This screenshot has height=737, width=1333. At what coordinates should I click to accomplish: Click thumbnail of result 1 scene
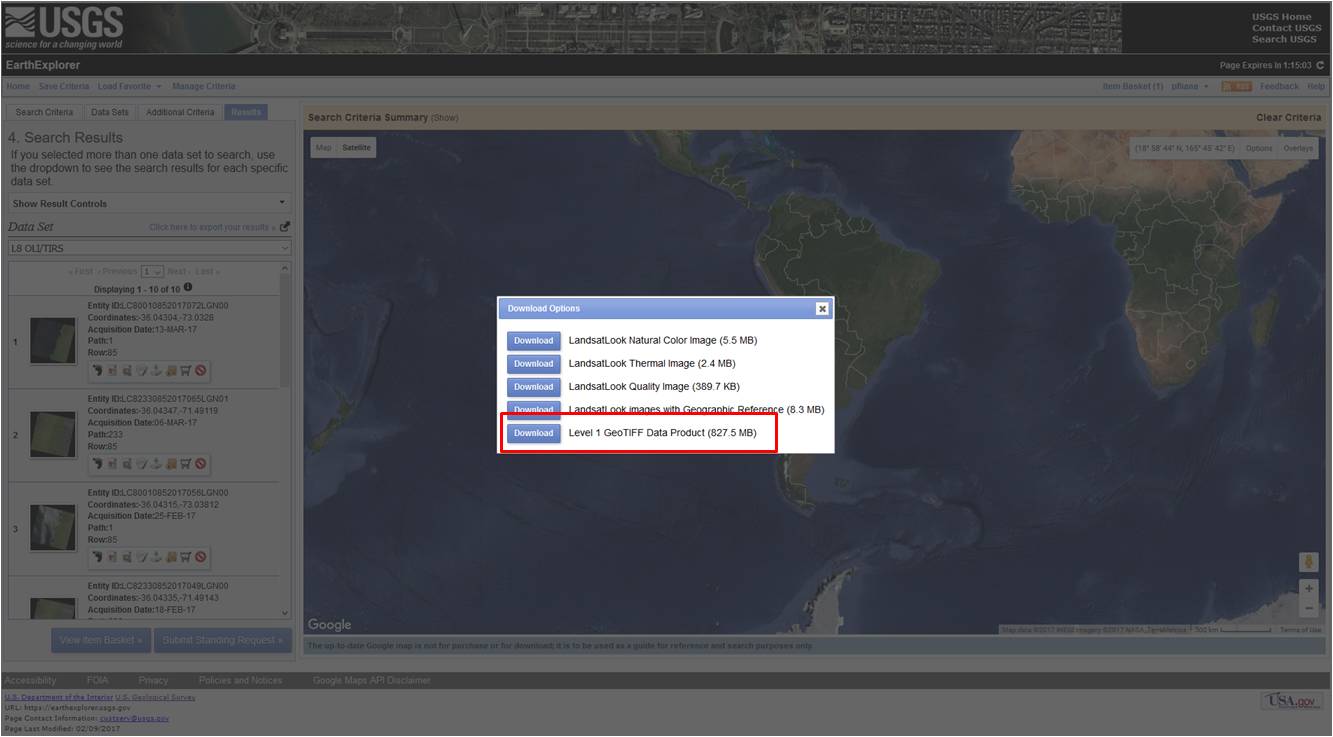tap(53, 340)
